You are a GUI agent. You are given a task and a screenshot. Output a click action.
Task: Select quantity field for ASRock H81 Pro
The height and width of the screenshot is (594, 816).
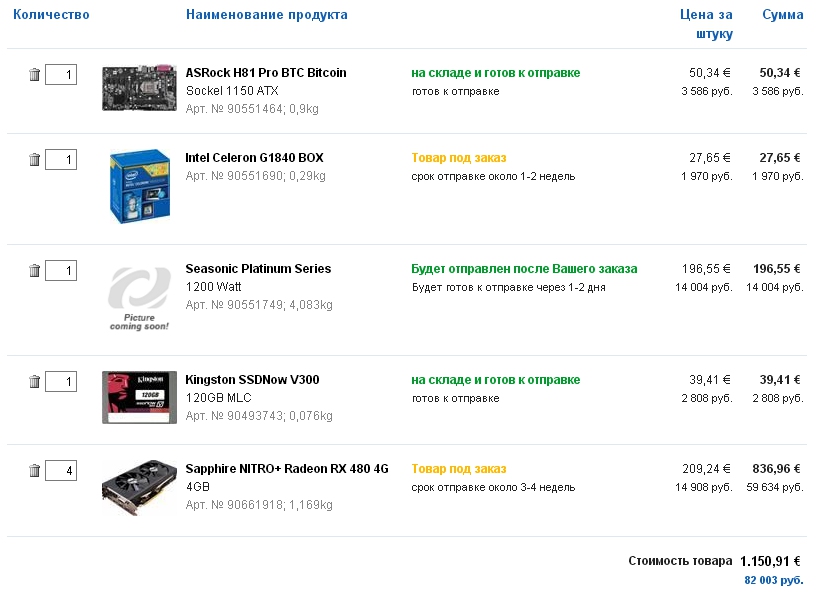(61, 74)
